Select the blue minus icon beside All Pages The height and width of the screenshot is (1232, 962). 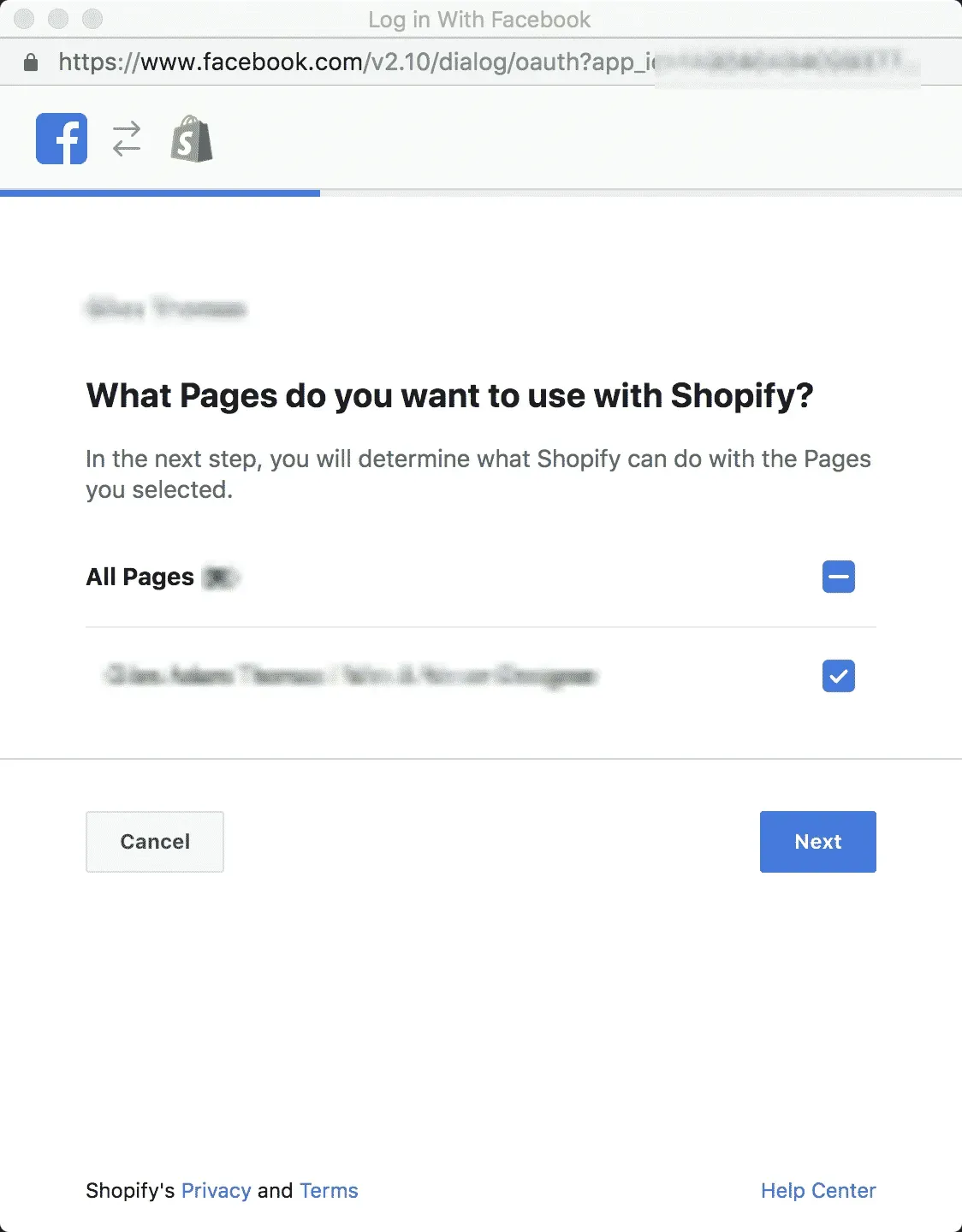[838, 577]
